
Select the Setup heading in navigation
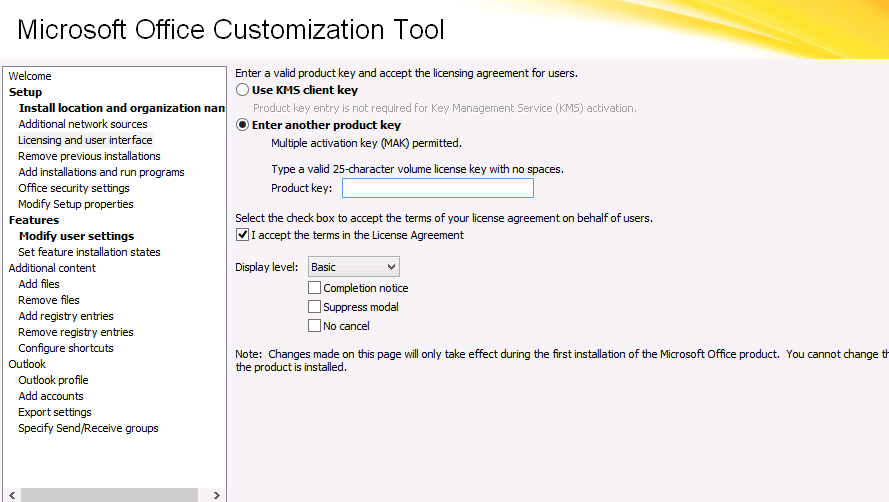[26, 92]
